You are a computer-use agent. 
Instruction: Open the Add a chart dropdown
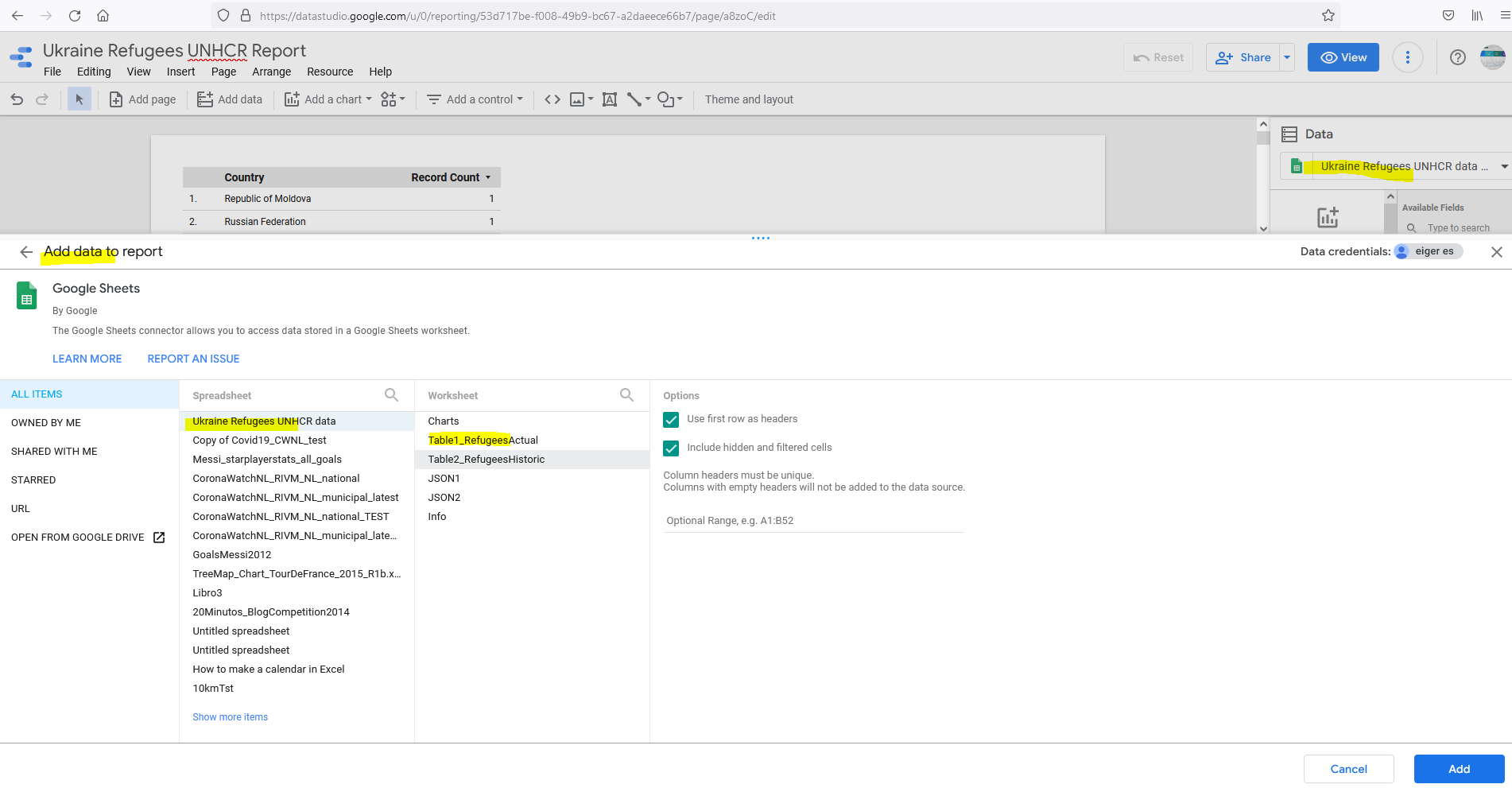(328, 99)
